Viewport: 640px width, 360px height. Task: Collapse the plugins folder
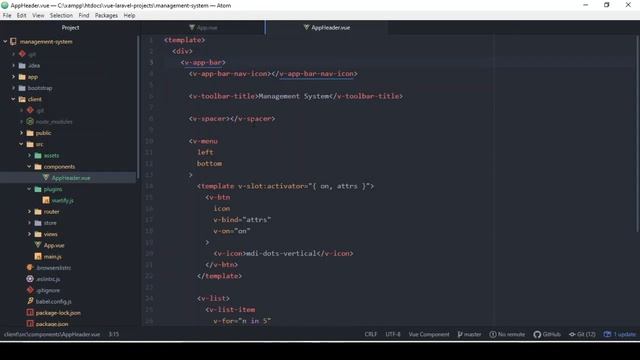coord(29,189)
